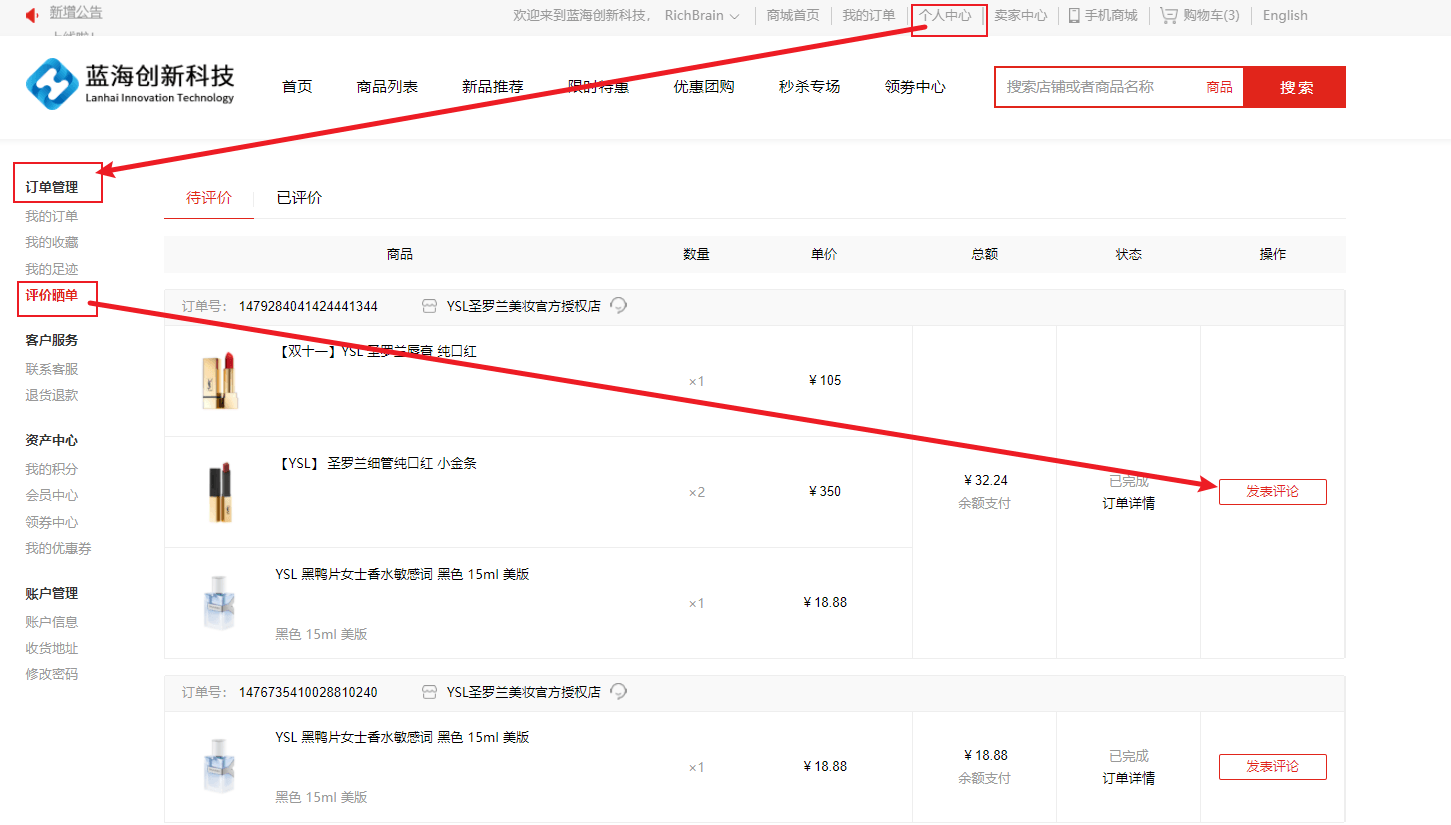Open 领券中心 in the navigation bar
The width and height of the screenshot is (1451, 825).
pos(915,87)
